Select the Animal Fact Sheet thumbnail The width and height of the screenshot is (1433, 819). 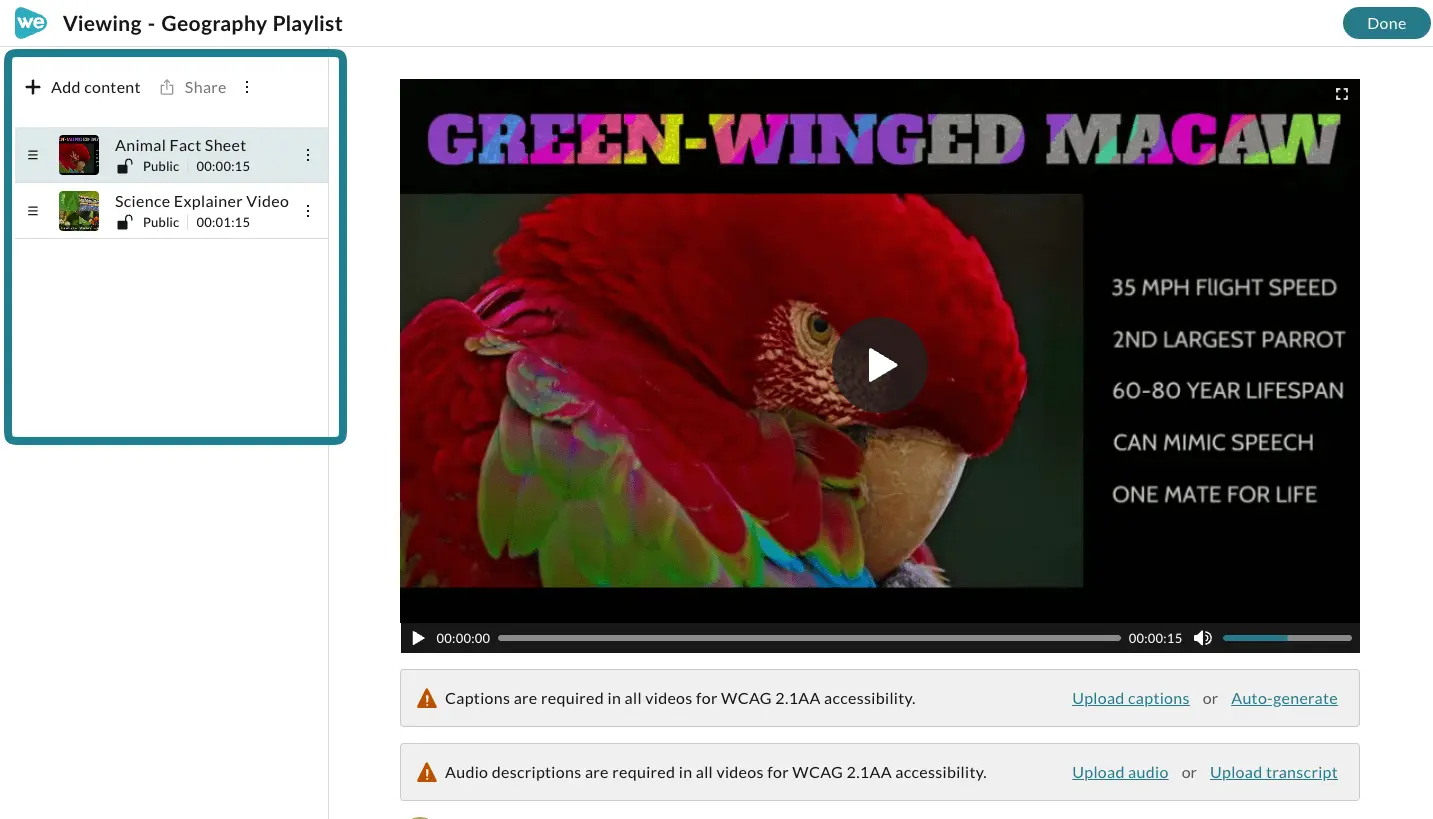[79, 155]
